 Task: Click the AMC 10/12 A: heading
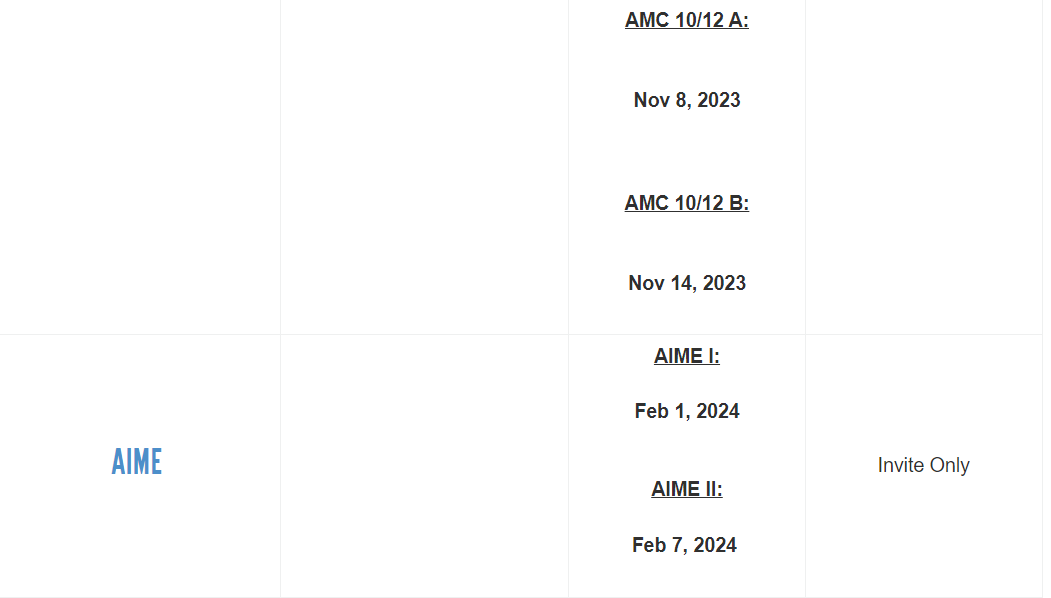[686, 20]
